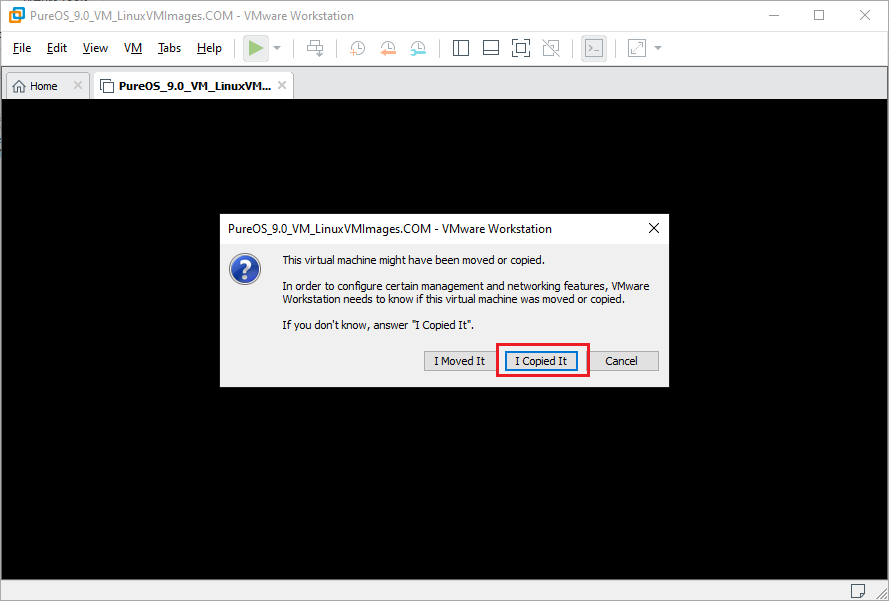Enter full screen mode icon
Image resolution: width=889 pixels, height=601 pixels.
(520, 48)
